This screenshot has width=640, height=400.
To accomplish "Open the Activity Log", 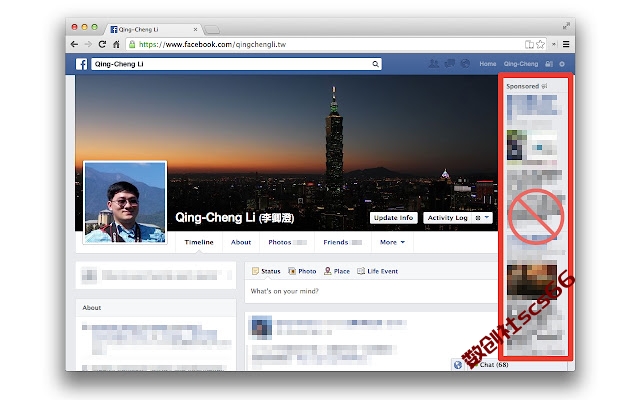I will [x=448, y=218].
